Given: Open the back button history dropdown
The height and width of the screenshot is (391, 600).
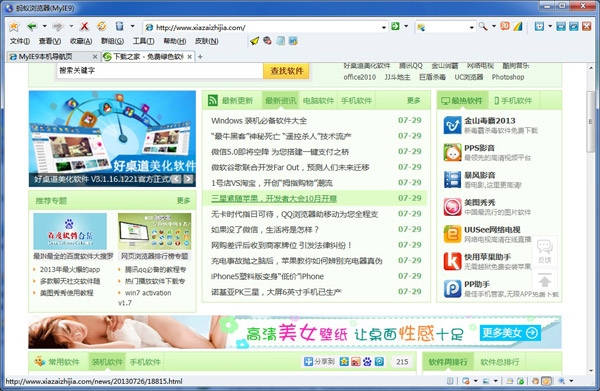Looking at the screenshot, I should click(44, 26).
